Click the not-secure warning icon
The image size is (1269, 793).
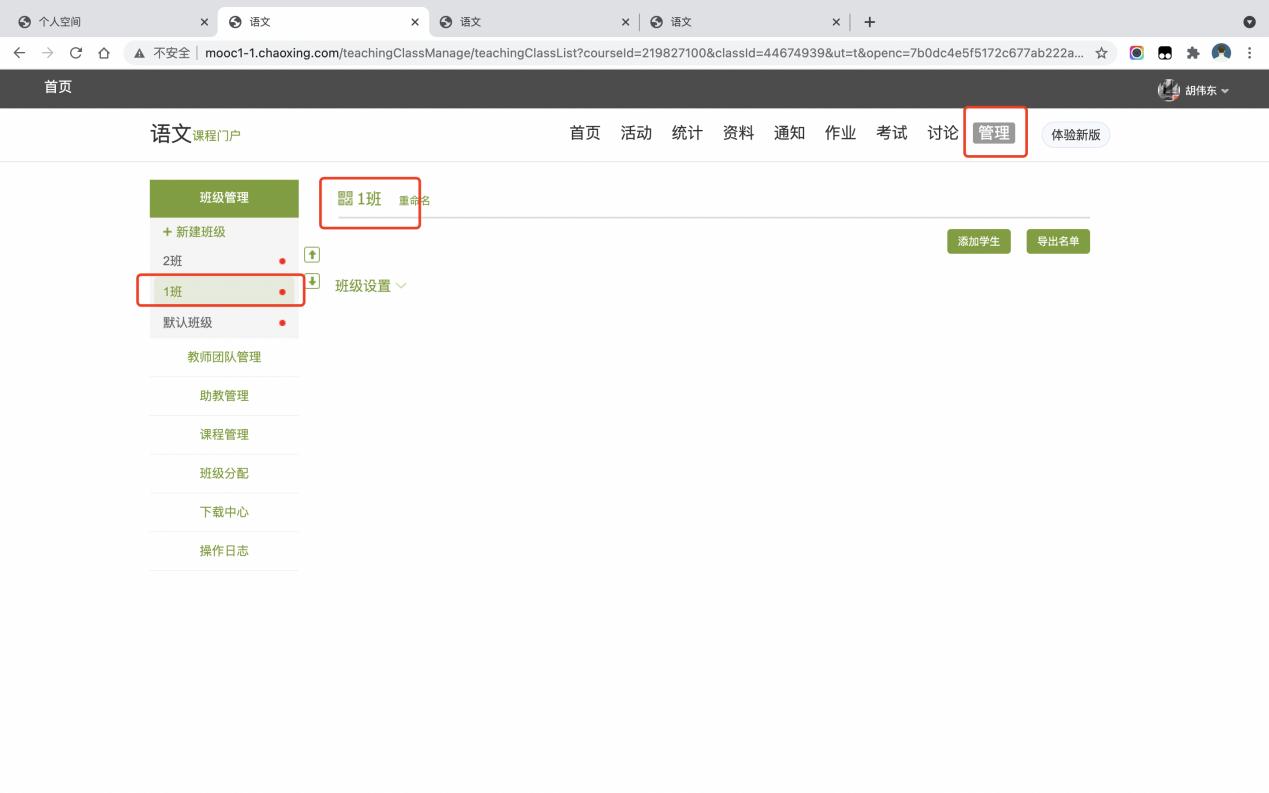pyautogui.click(x=140, y=53)
